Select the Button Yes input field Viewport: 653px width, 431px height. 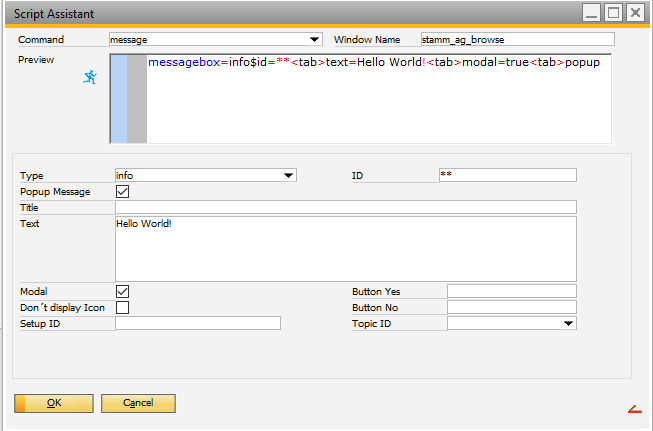click(x=511, y=291)
